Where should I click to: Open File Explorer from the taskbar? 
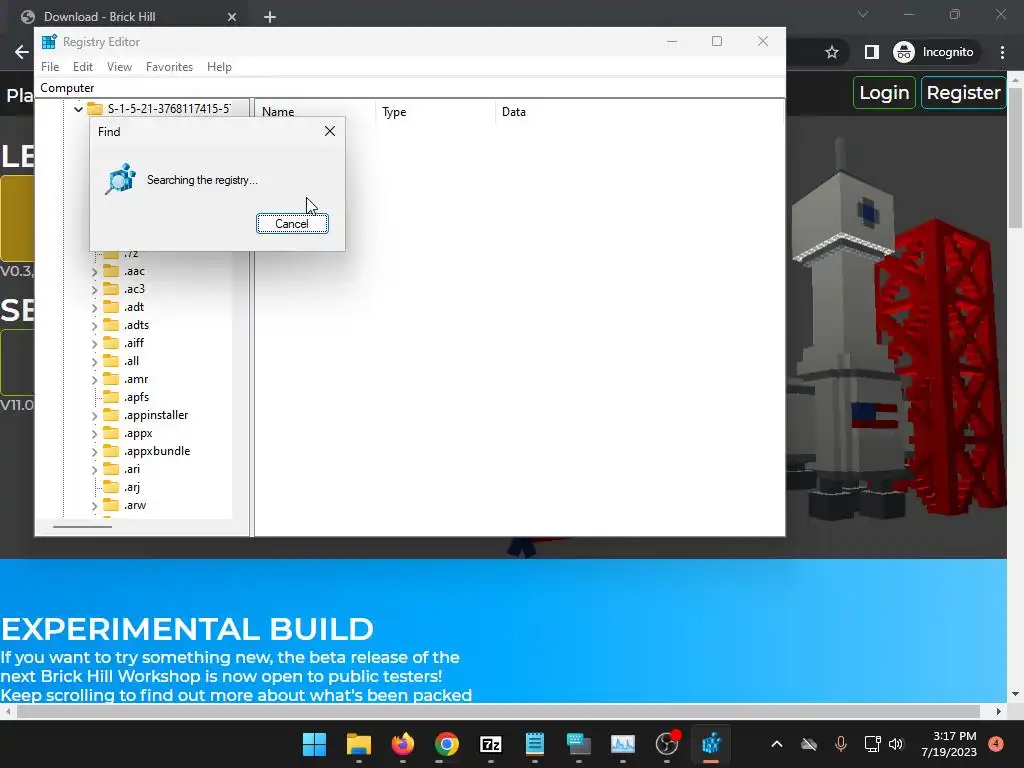(359, 744)
